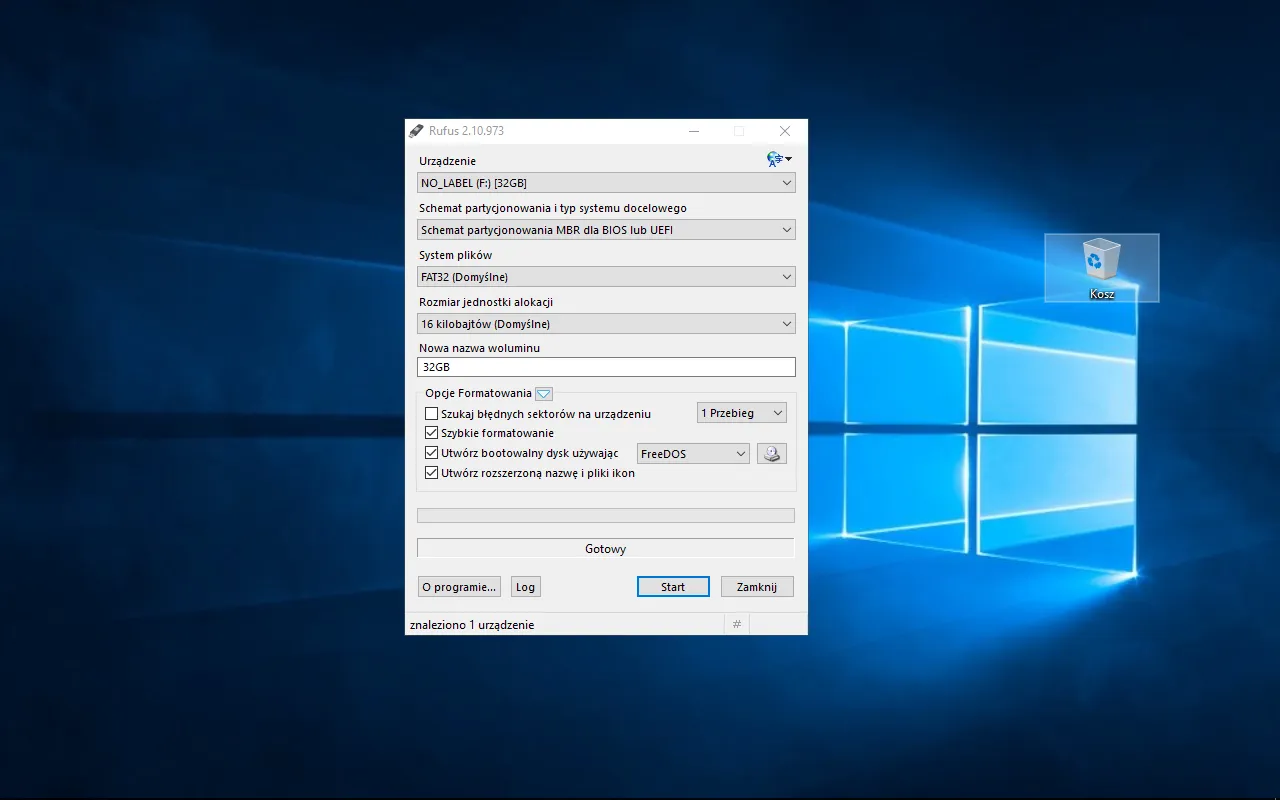Viewport: 1280px width, 800px height.
Task: Open the Log window
Action: click(525, 586)
